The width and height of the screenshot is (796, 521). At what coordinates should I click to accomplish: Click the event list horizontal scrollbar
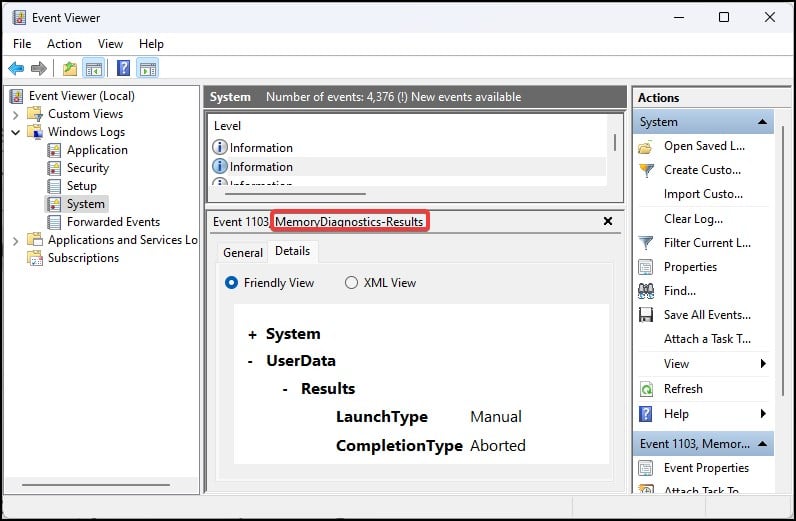pos(295,193)
